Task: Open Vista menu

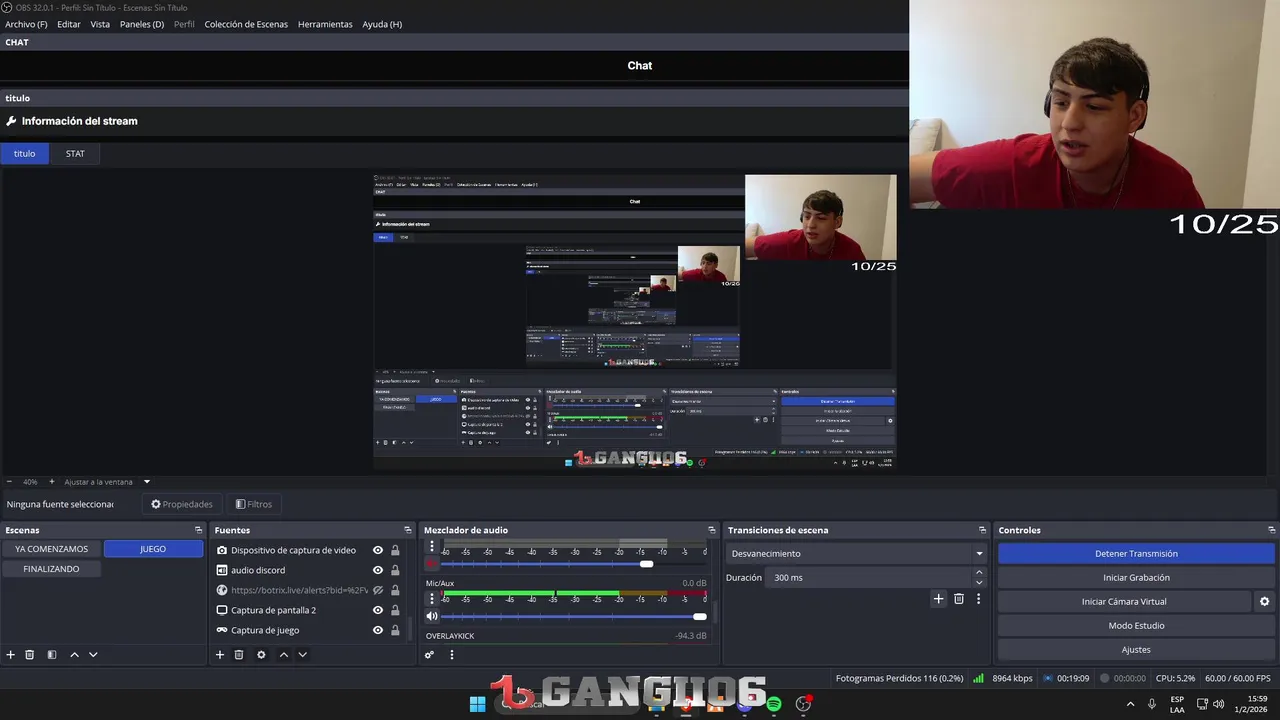Action: click(100, 24)
